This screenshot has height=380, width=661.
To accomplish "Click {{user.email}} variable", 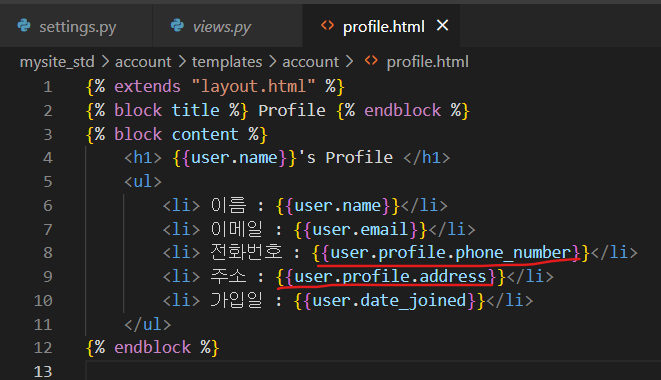I will click(x=360, y=230).
